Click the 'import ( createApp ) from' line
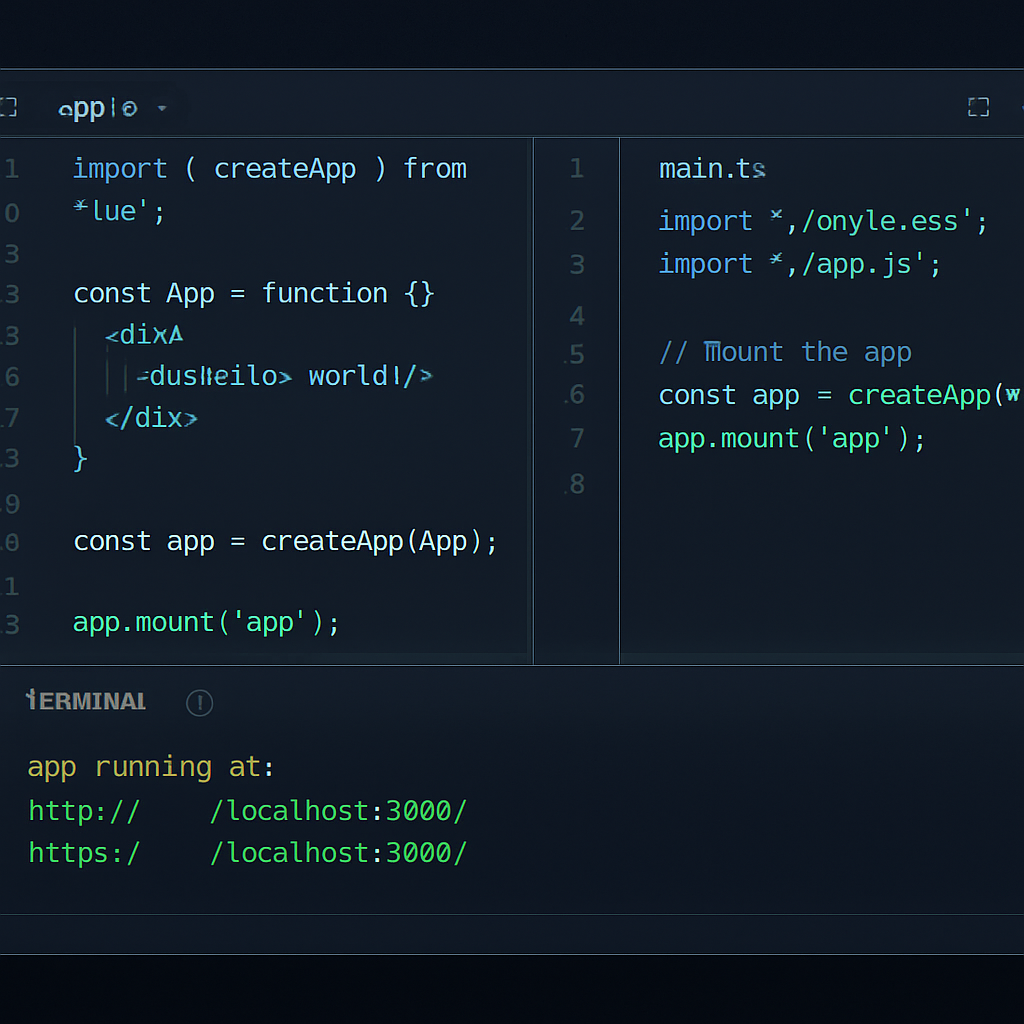Image resolution: width=1024 pixels, height=1024 pixels. (x=270, y=169)
